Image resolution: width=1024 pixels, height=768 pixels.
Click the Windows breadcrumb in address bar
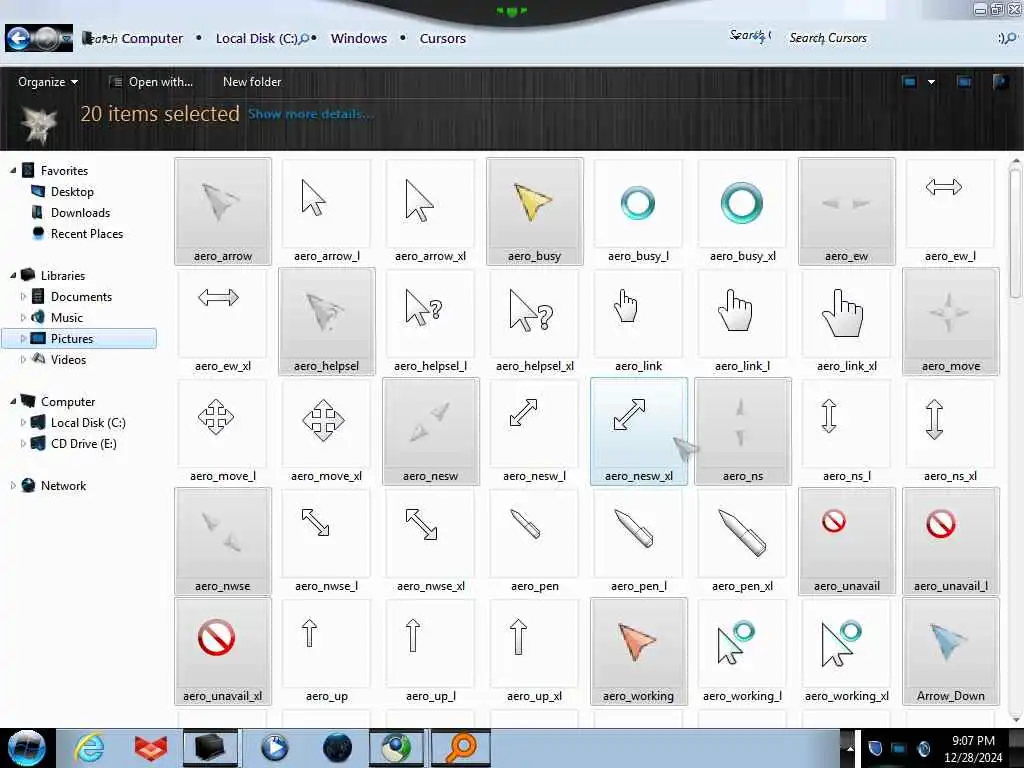pyautogui.click(x=359, y=39)
